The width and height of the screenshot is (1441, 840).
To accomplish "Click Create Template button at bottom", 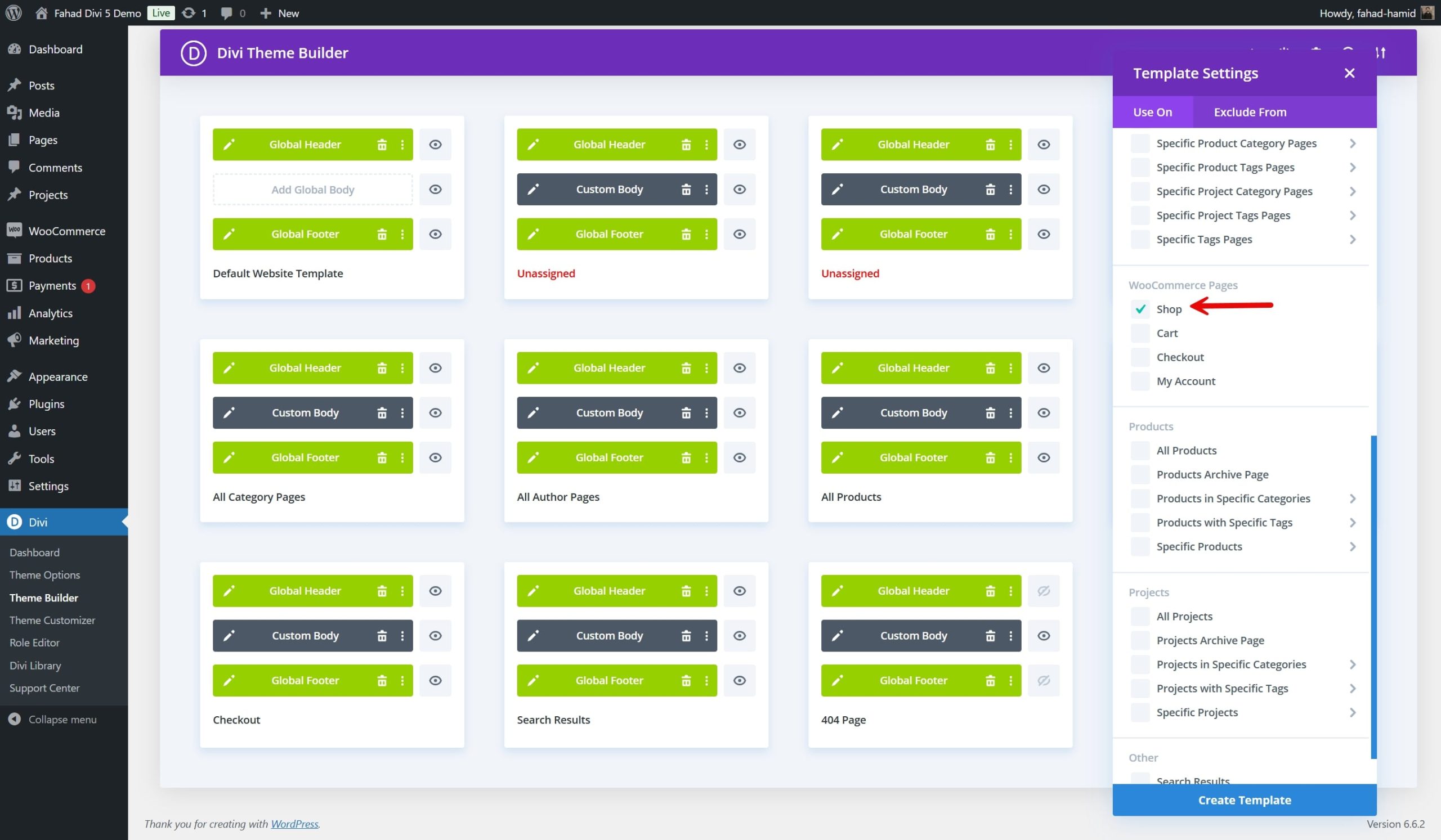I will click(x=1244, y=799).
